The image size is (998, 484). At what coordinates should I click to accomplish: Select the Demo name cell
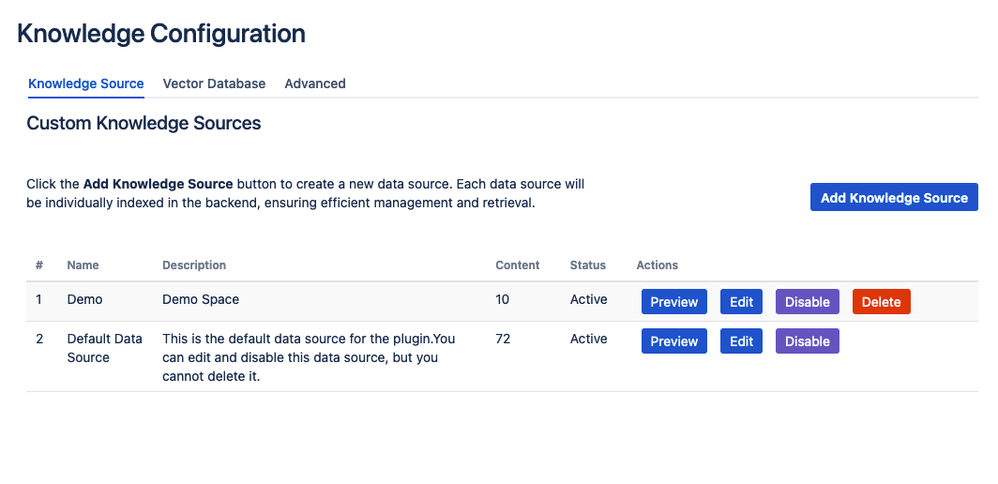click(85, 299)
